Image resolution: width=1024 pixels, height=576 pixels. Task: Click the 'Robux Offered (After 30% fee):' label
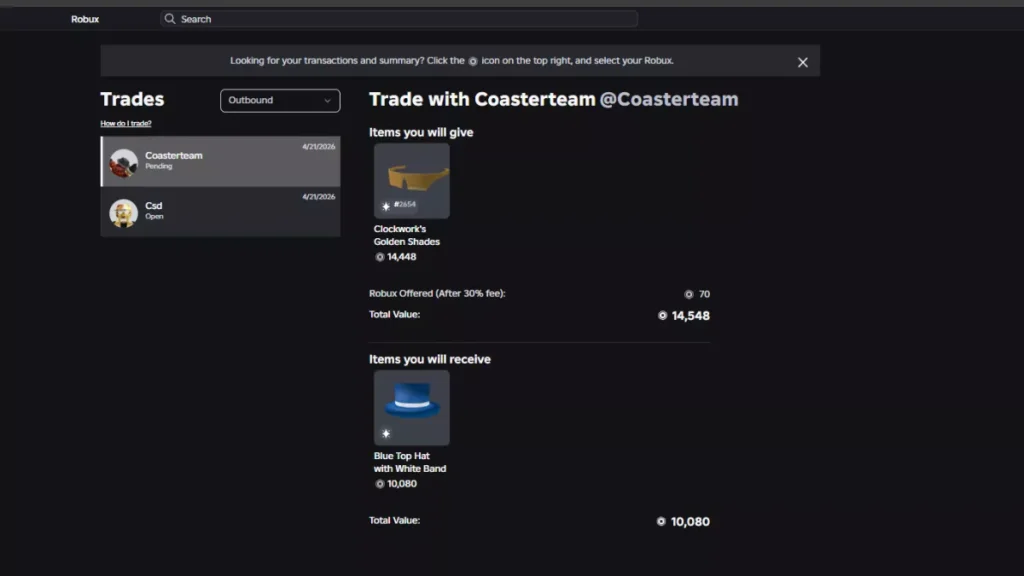point(437,294)
